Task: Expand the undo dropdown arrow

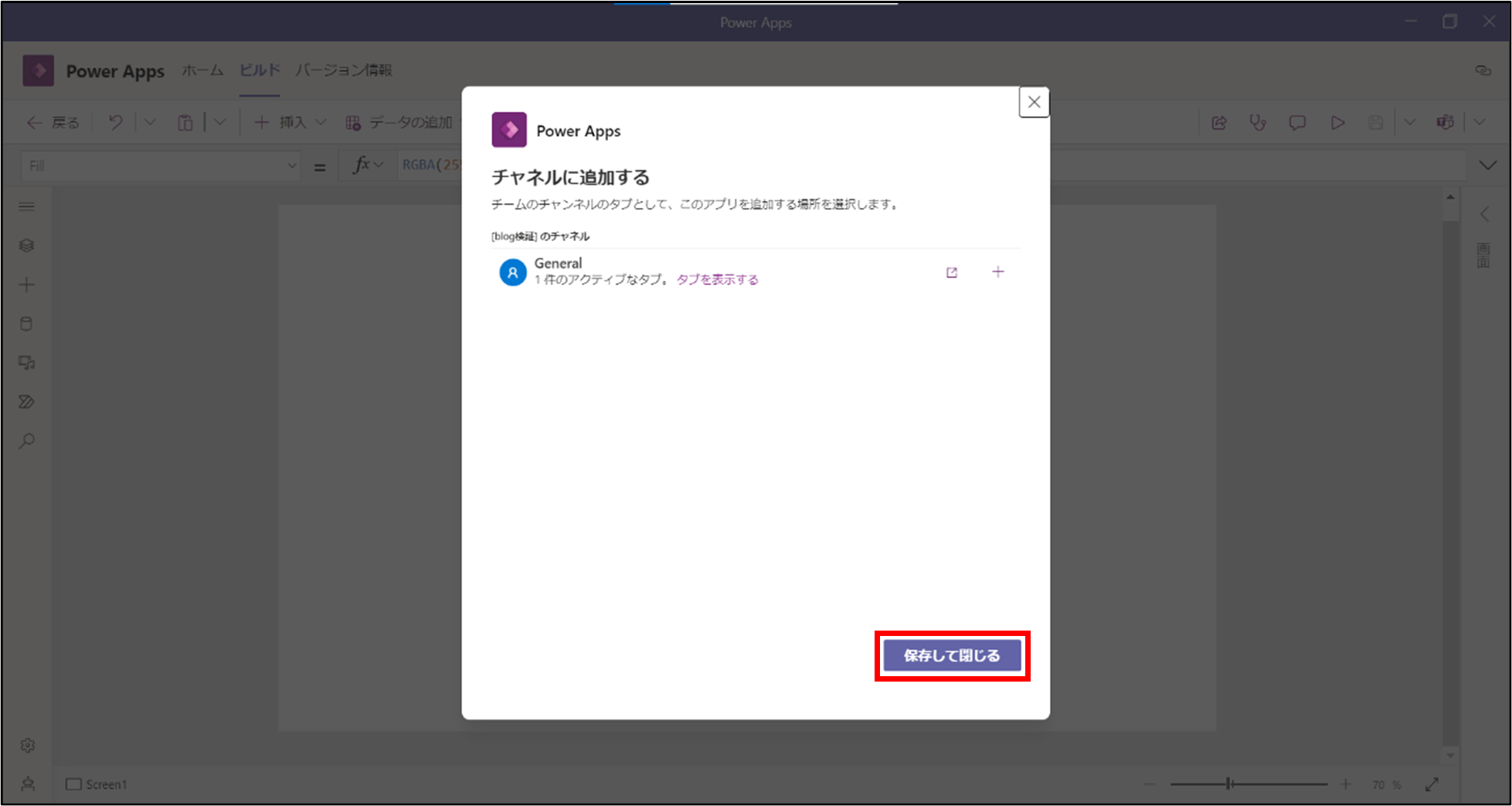Action: (150, 122)
